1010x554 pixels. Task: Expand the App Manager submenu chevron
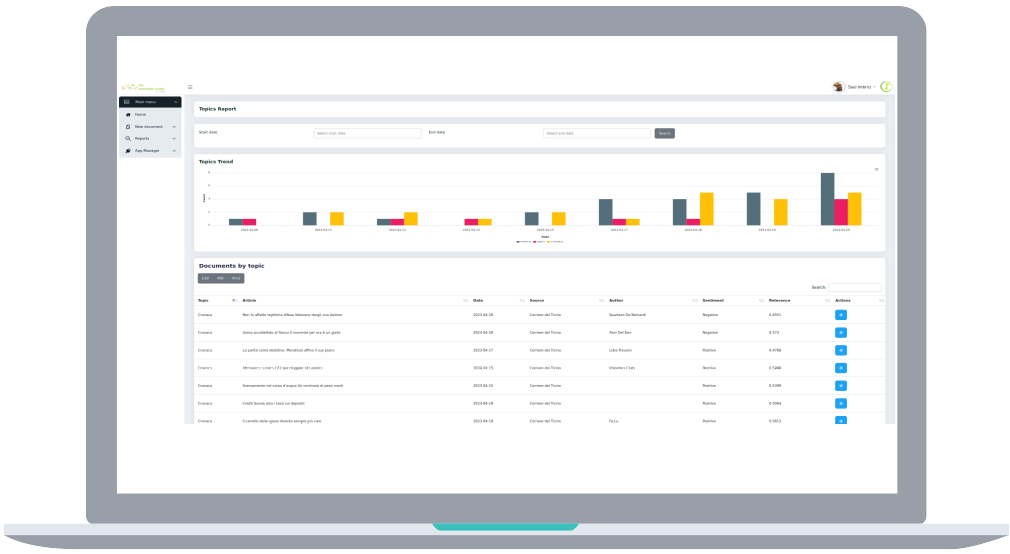174,151
